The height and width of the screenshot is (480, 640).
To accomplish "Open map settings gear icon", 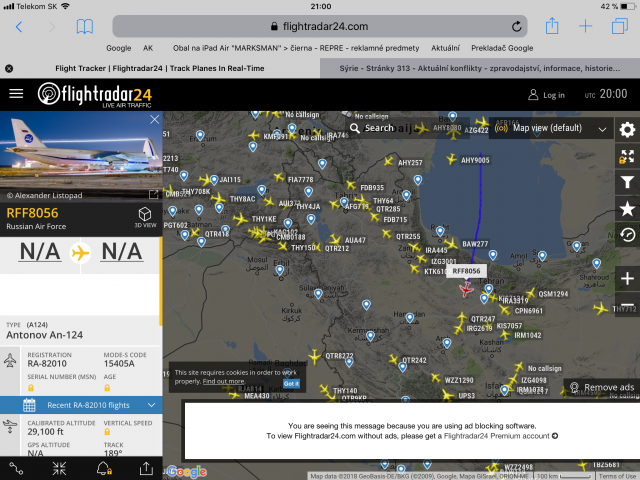I will tap(627, 130).
